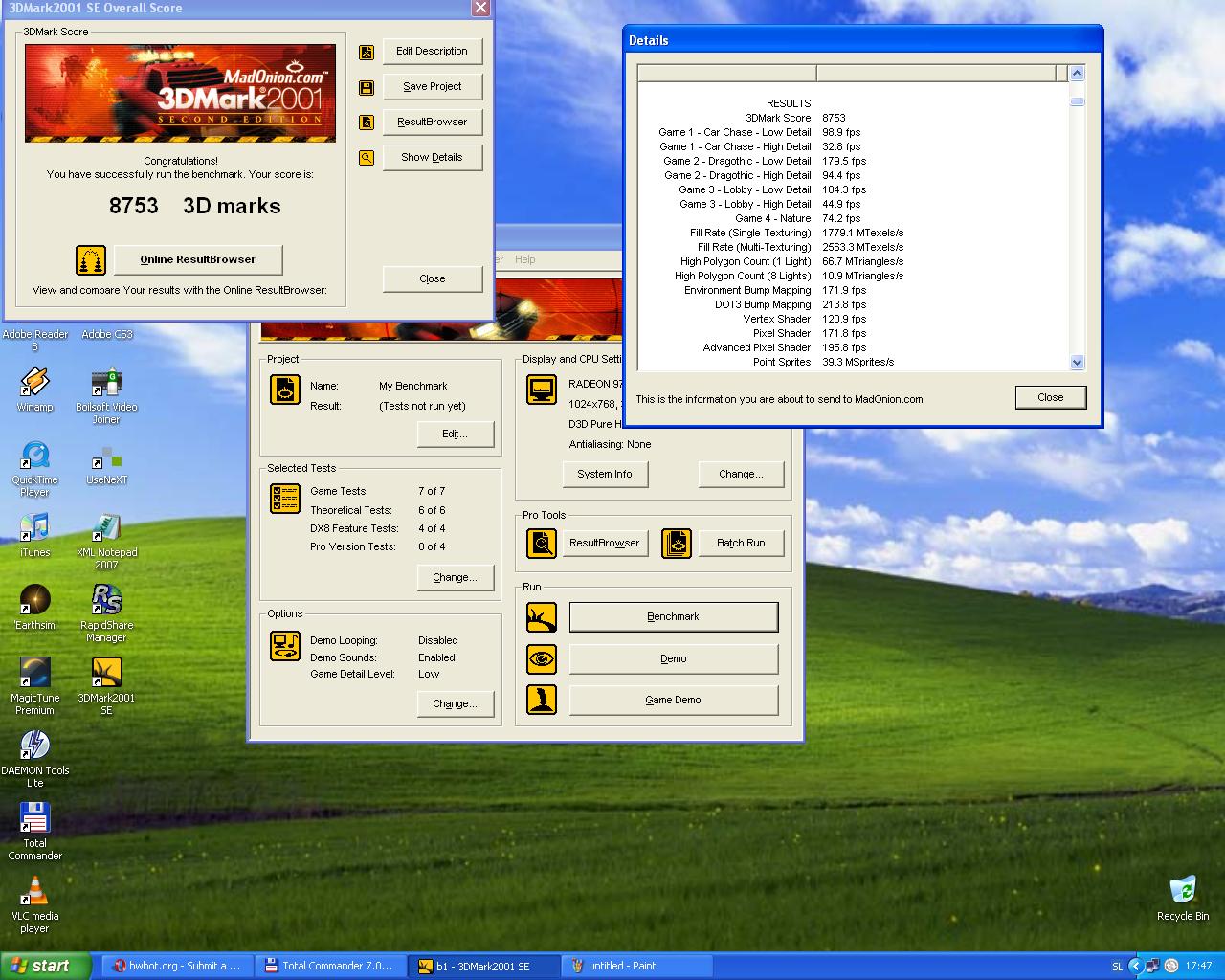
Task: Click the Batch Run icon
Action: pos(677,544)
